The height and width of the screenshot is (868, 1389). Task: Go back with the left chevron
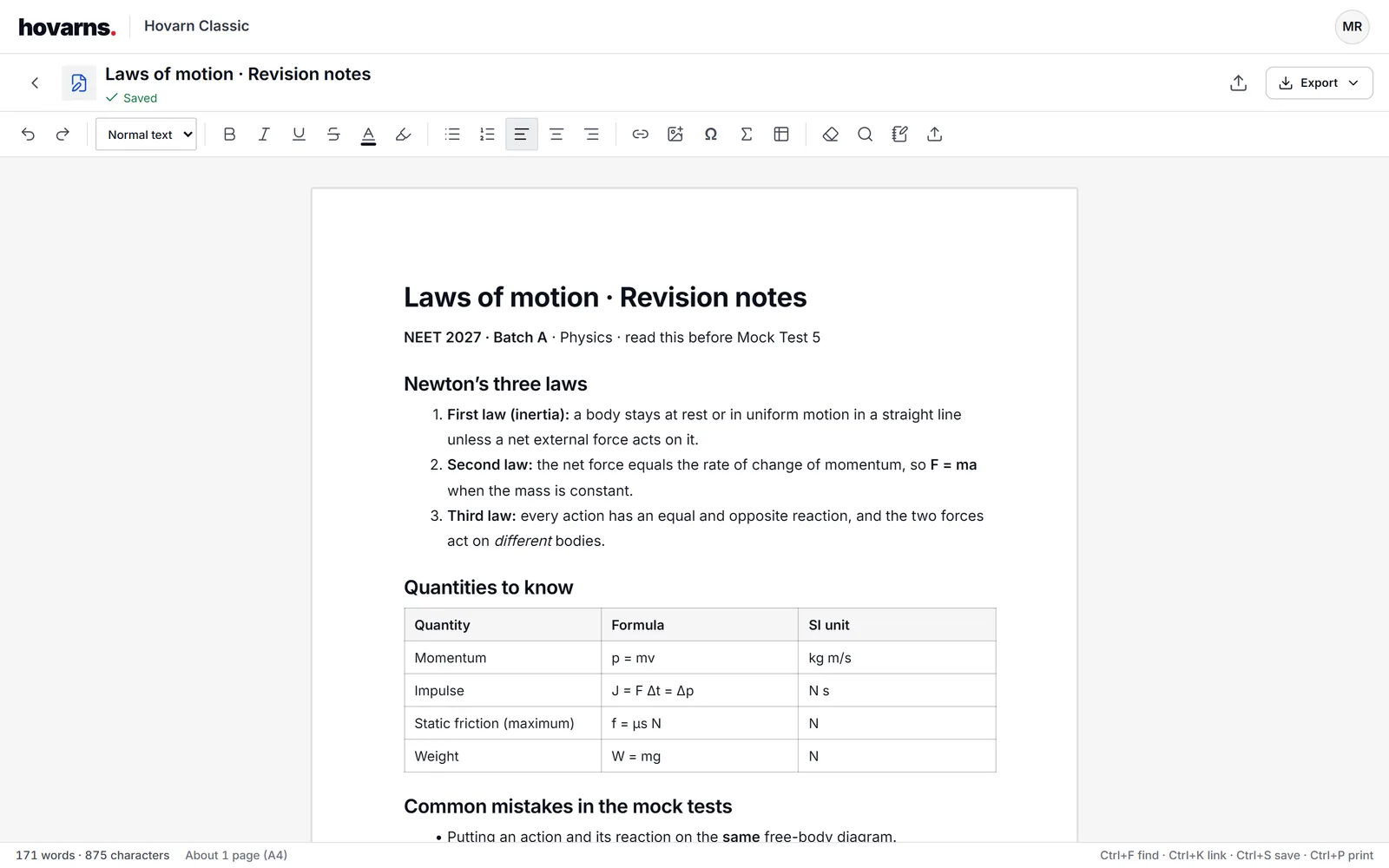pos(35,83)
